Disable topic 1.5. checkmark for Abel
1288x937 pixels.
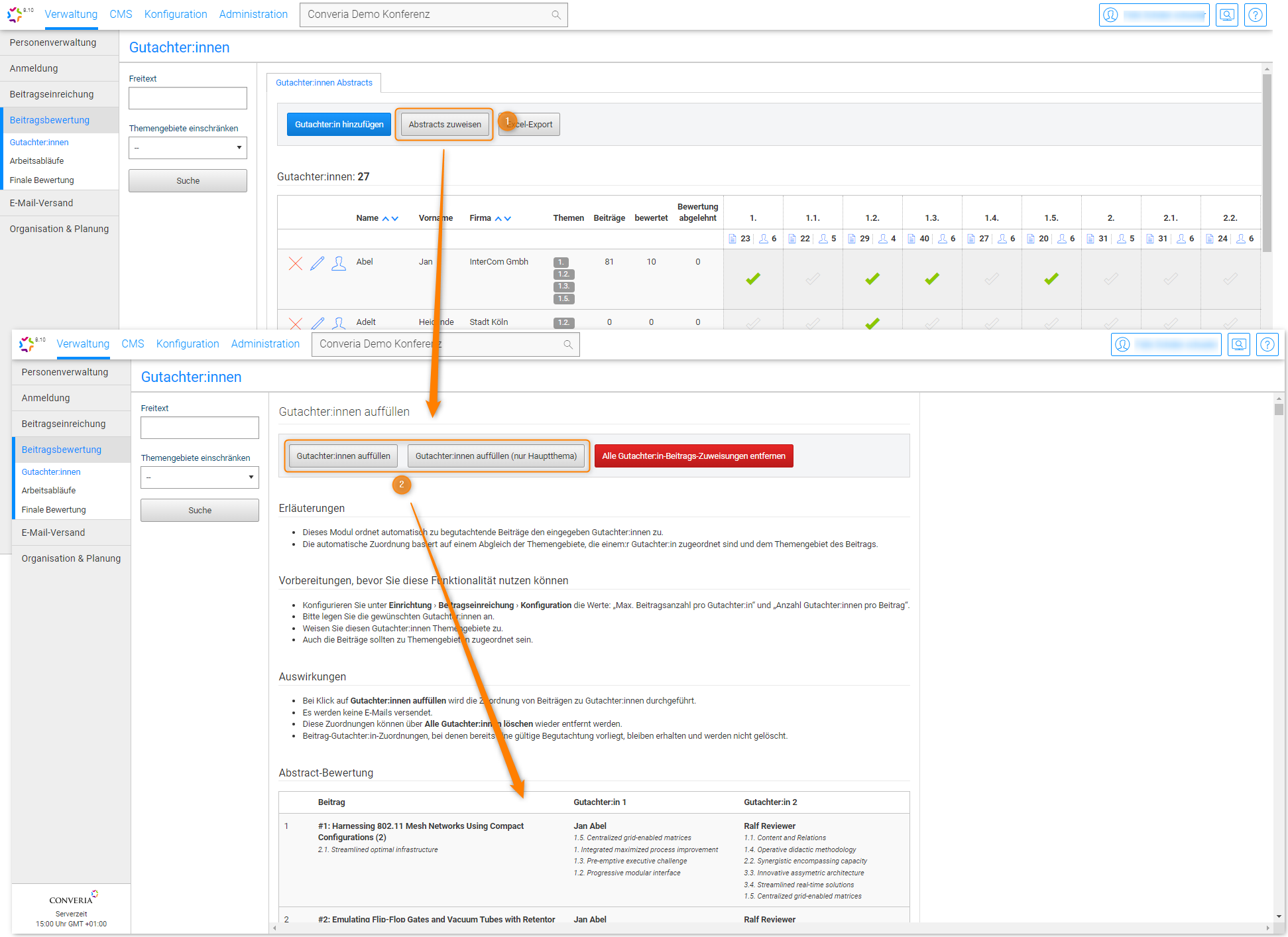1051,279
